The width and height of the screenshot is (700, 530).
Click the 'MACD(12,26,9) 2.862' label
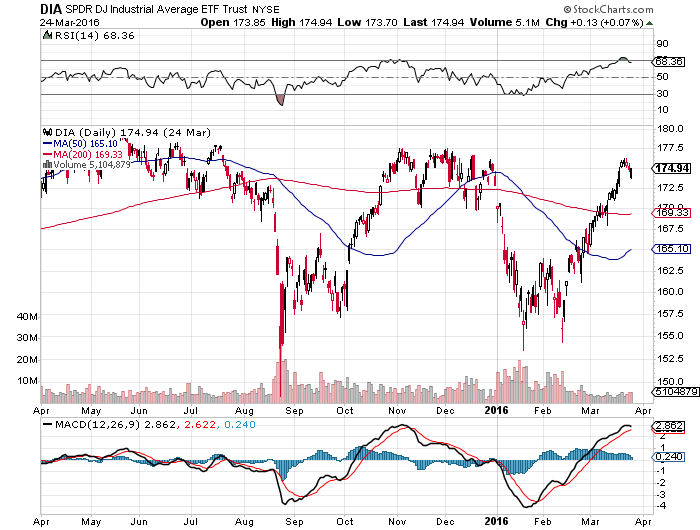point(116,424)
